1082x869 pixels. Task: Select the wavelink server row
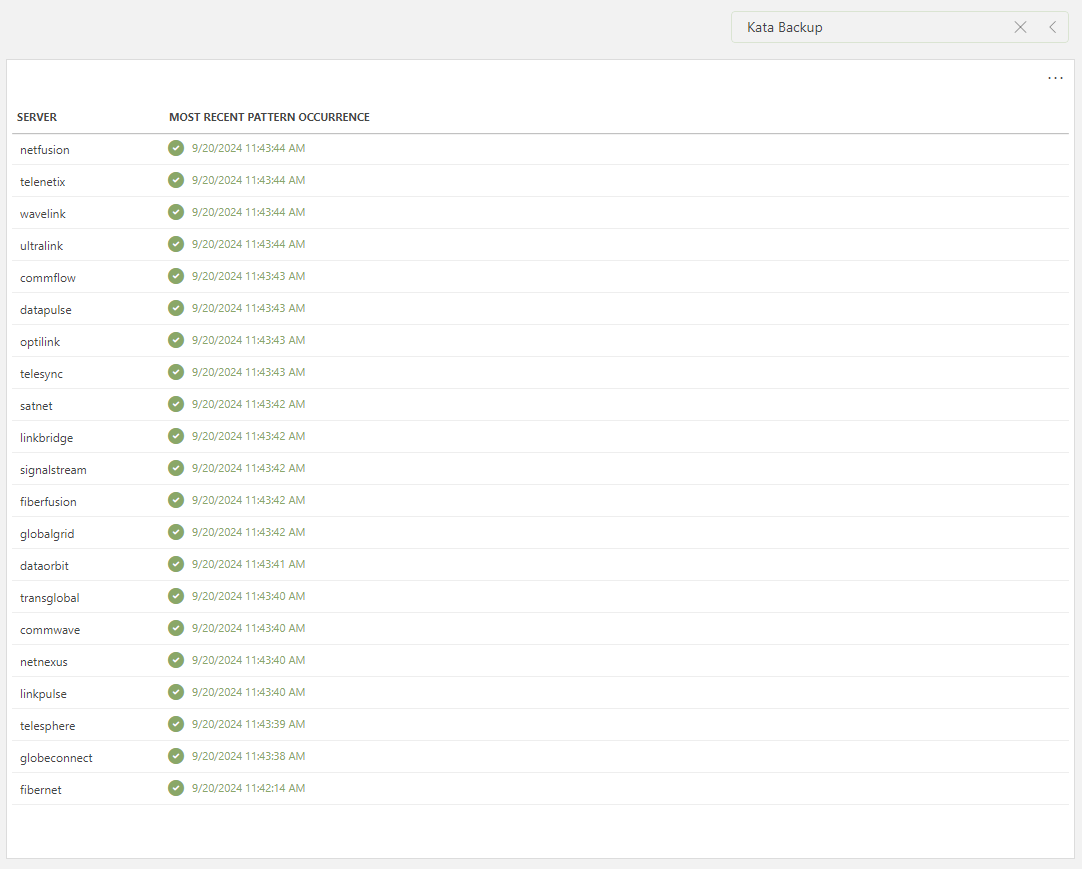pos(43,214)
